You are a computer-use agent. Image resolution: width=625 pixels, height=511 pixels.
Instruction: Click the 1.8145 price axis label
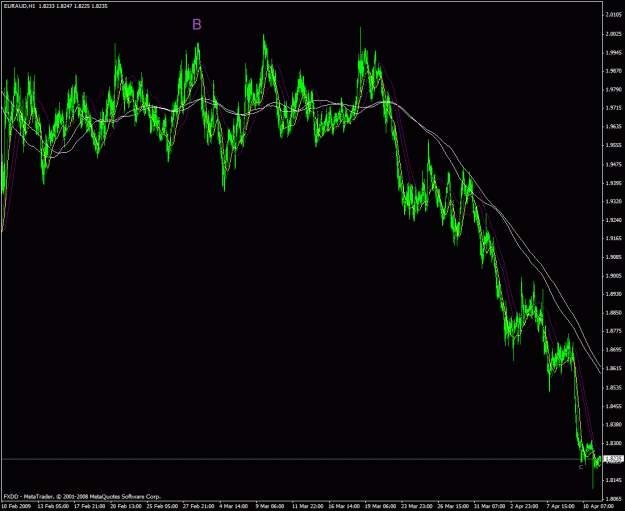click(613, 480)
